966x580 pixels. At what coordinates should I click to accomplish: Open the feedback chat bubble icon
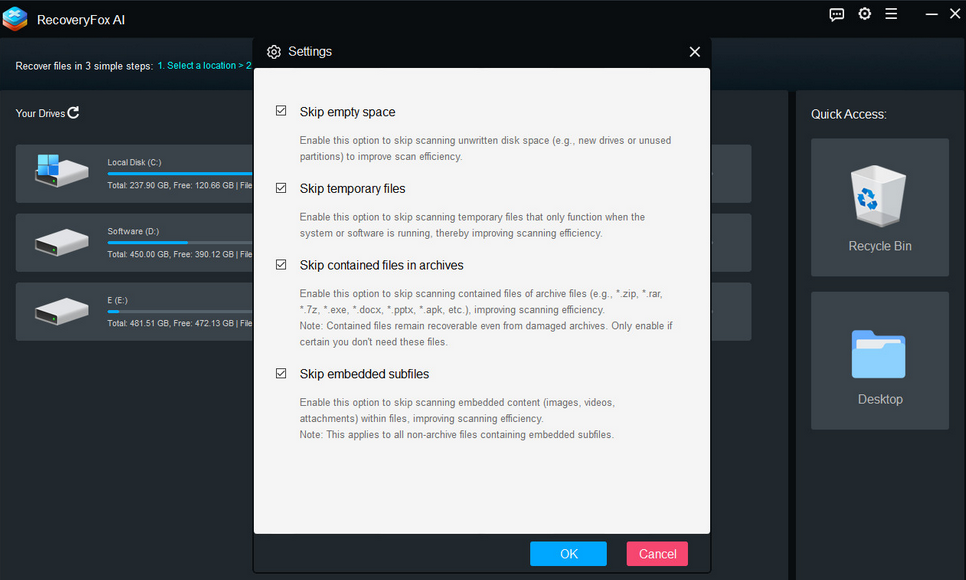836,14
